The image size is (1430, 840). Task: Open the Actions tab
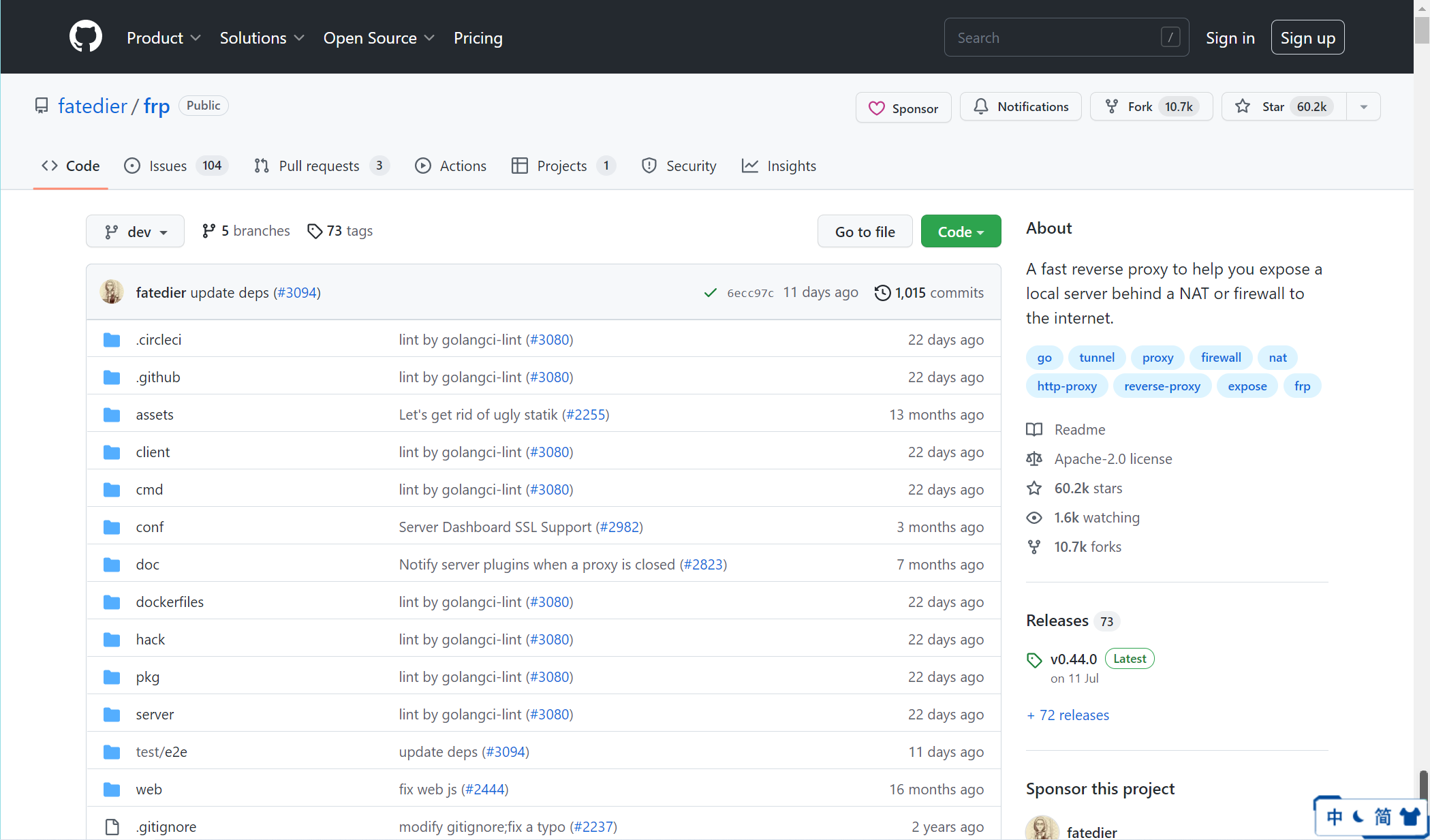click(450, 166)
